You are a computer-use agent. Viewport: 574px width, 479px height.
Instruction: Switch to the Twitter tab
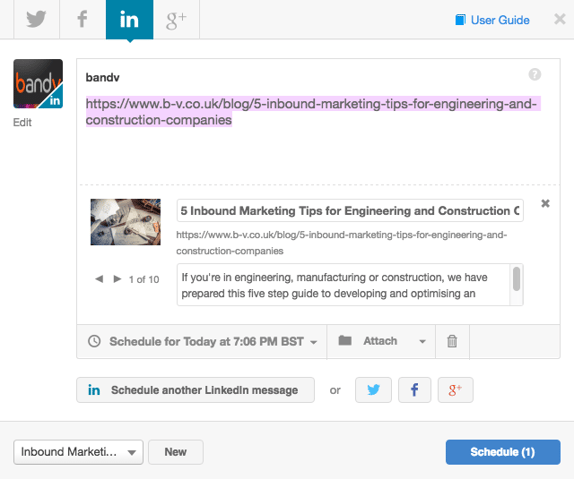pos(36,19)
